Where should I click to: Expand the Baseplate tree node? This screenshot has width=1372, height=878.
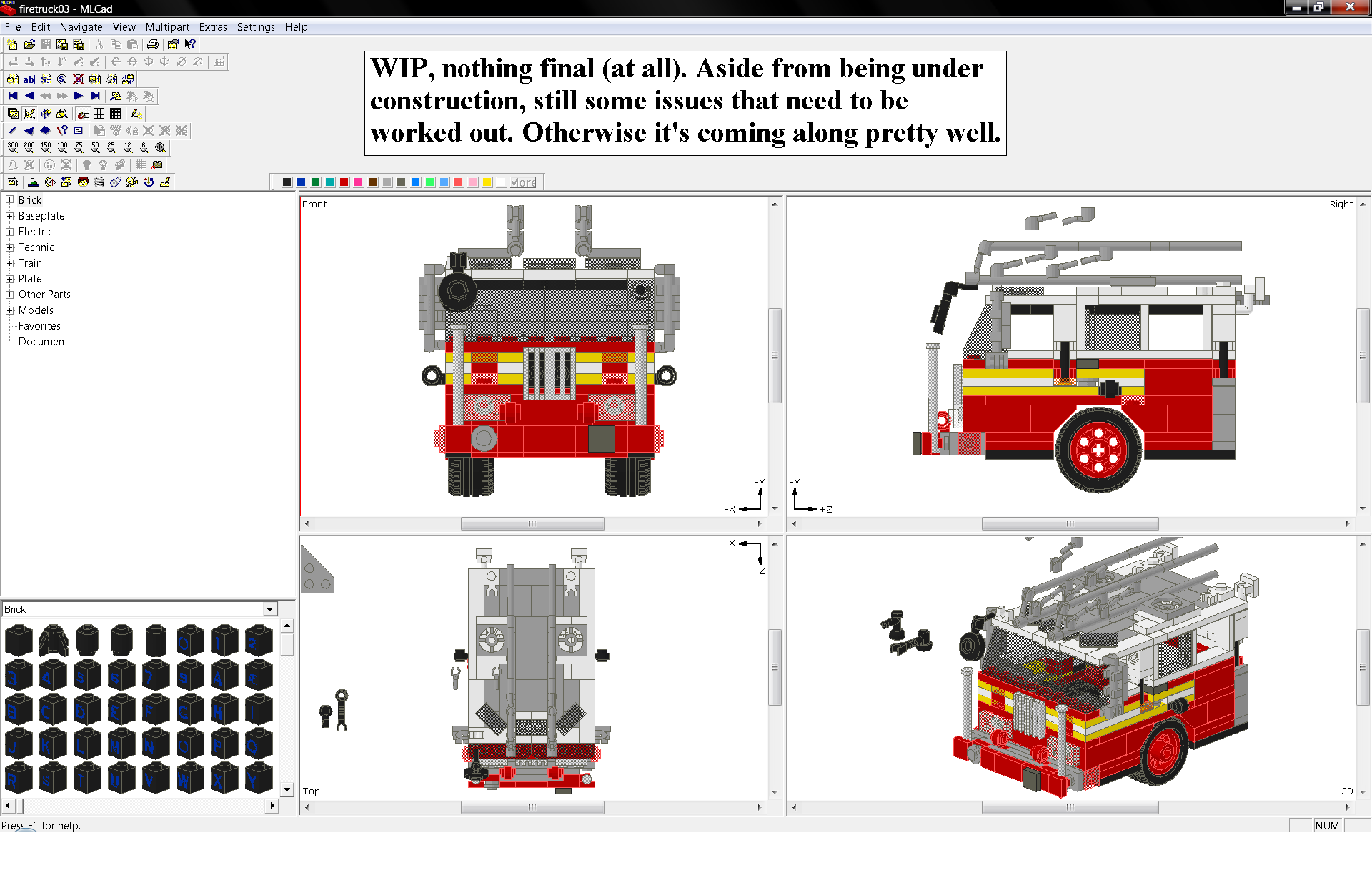[10, 215]
